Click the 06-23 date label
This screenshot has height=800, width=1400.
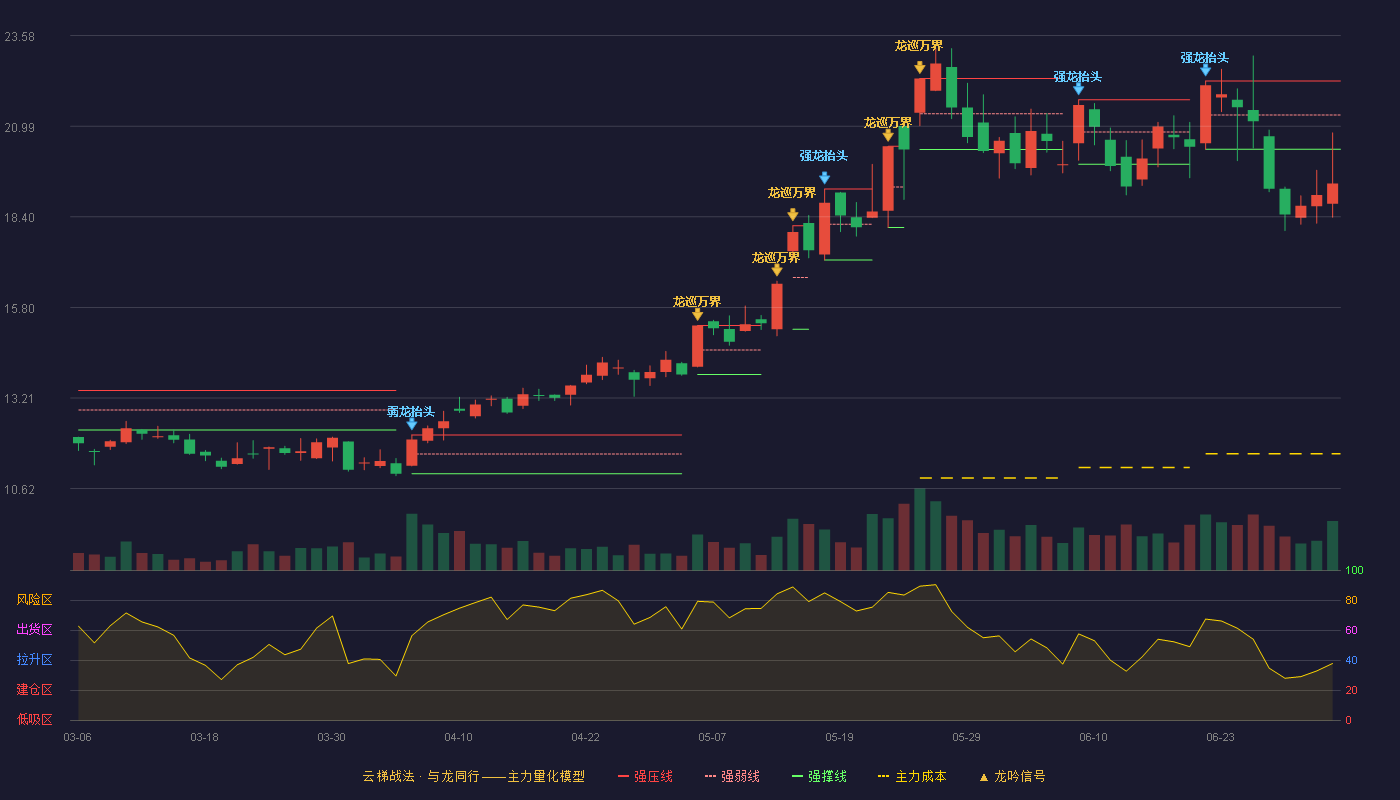click(1220, 737)
